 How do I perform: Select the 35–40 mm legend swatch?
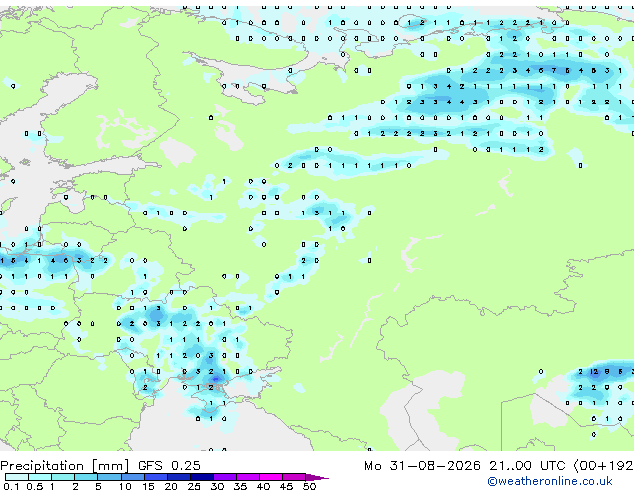click(x=248, y=477)
